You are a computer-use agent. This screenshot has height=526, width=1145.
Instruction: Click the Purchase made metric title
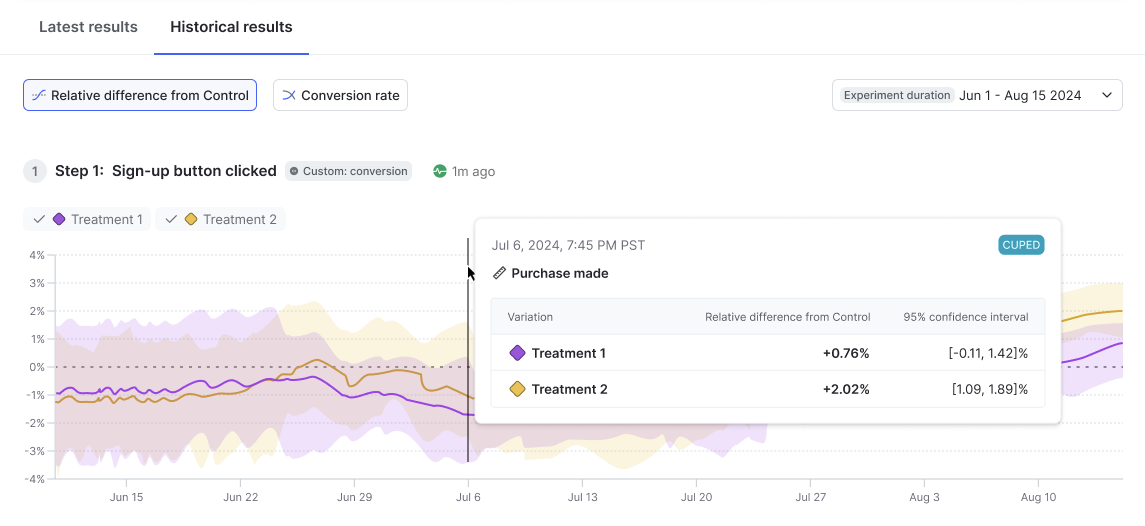(559, 273)
